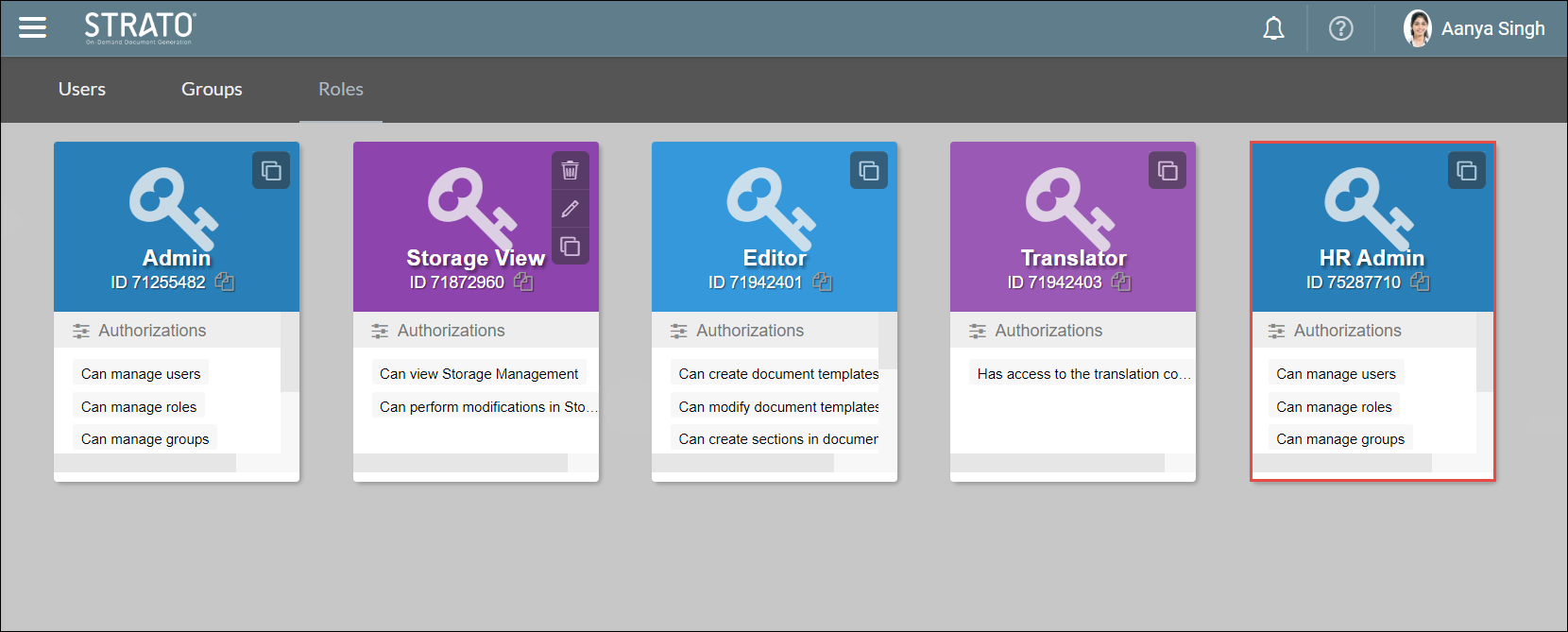Click the Admin card vertical scrollbar

(x=289, y=351)
